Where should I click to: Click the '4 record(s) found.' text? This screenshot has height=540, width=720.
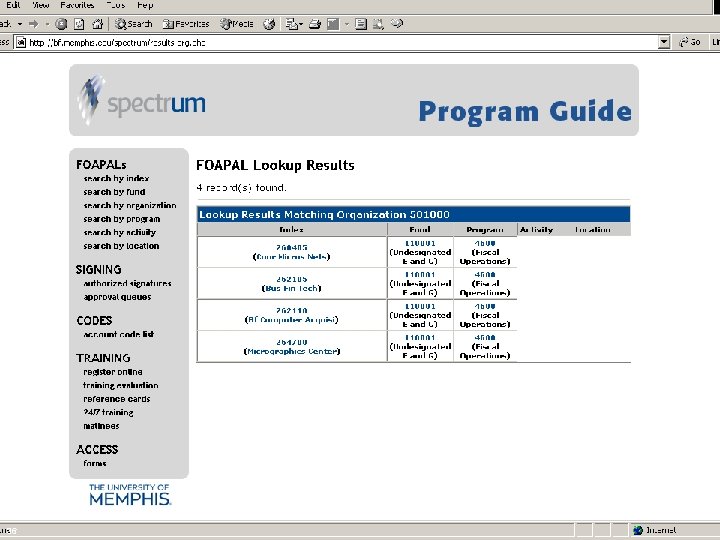tap(242, 188)
